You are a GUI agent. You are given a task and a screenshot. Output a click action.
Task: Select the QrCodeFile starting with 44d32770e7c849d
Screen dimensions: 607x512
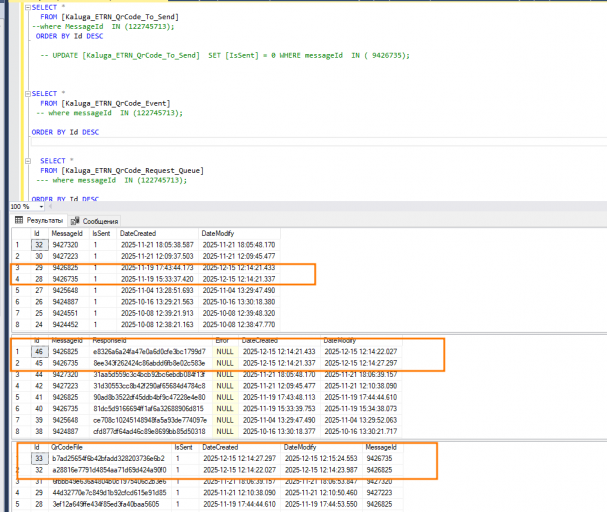click(109, 493)
